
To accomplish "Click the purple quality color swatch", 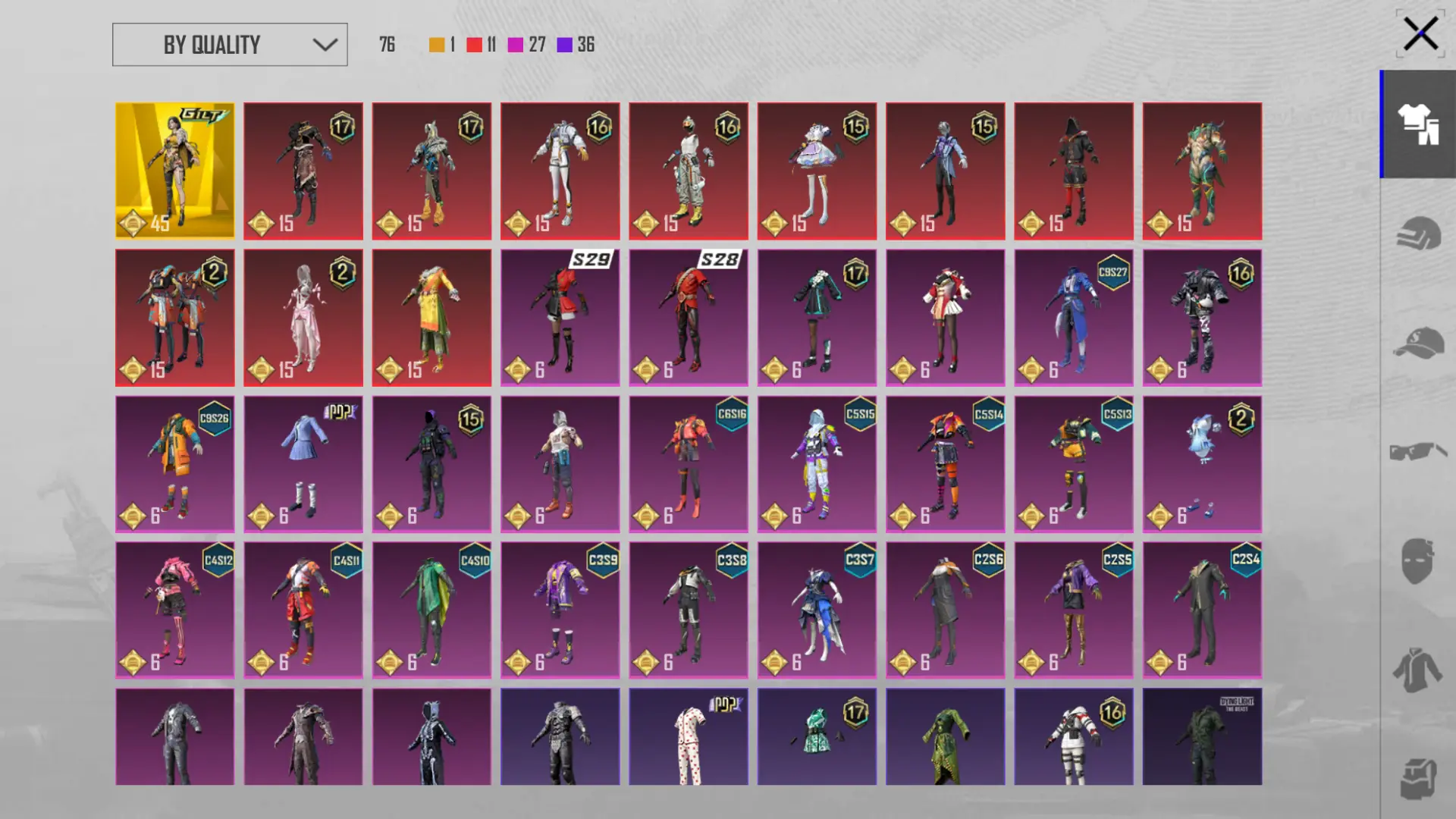I will tap(564, 45).
